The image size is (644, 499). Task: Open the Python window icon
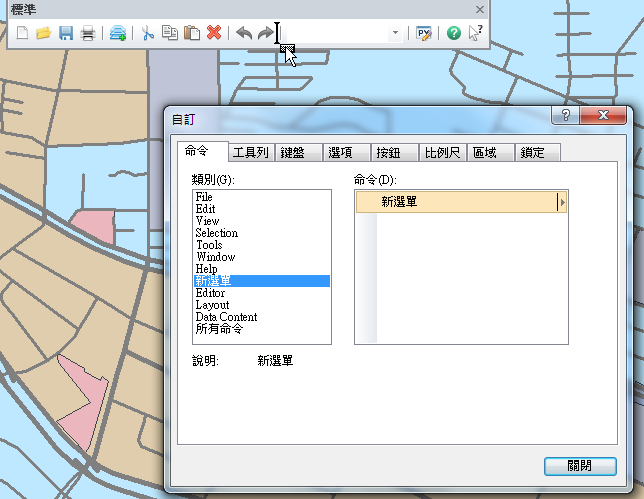click(x=424, y=33)
